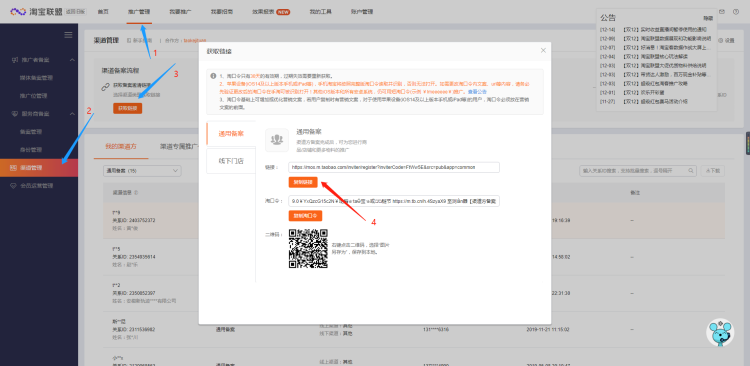The height and width of the screenshot is (366, 750).
Task: Click 关系ID: 2350852397 in the table
Action: tap(133, 293)
